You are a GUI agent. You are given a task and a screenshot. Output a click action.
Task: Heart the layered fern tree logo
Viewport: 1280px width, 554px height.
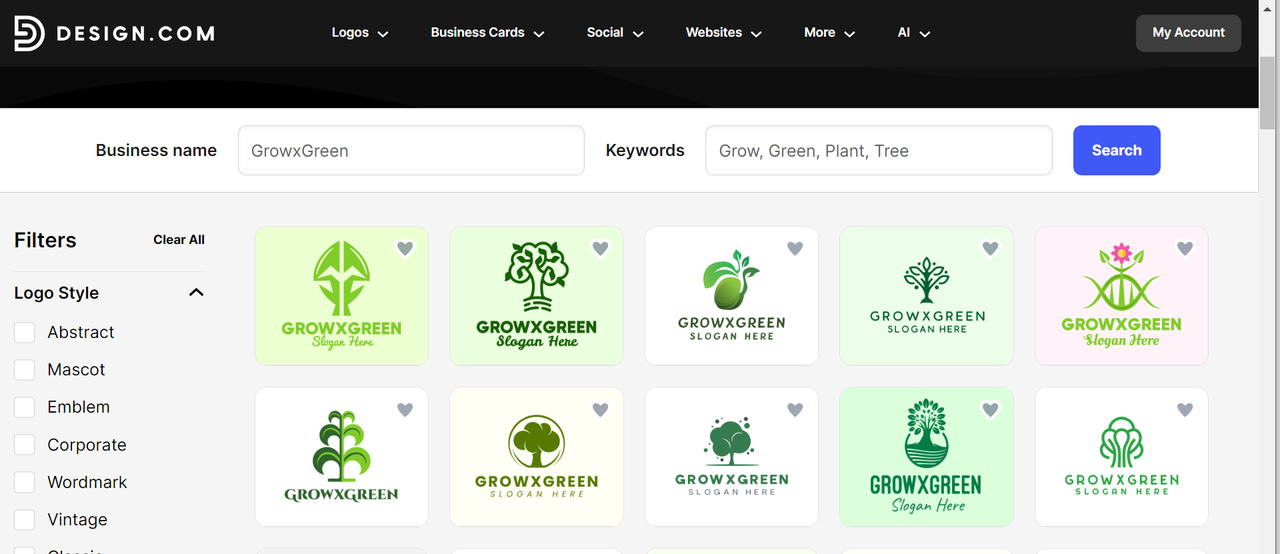(x=405, y=410)
